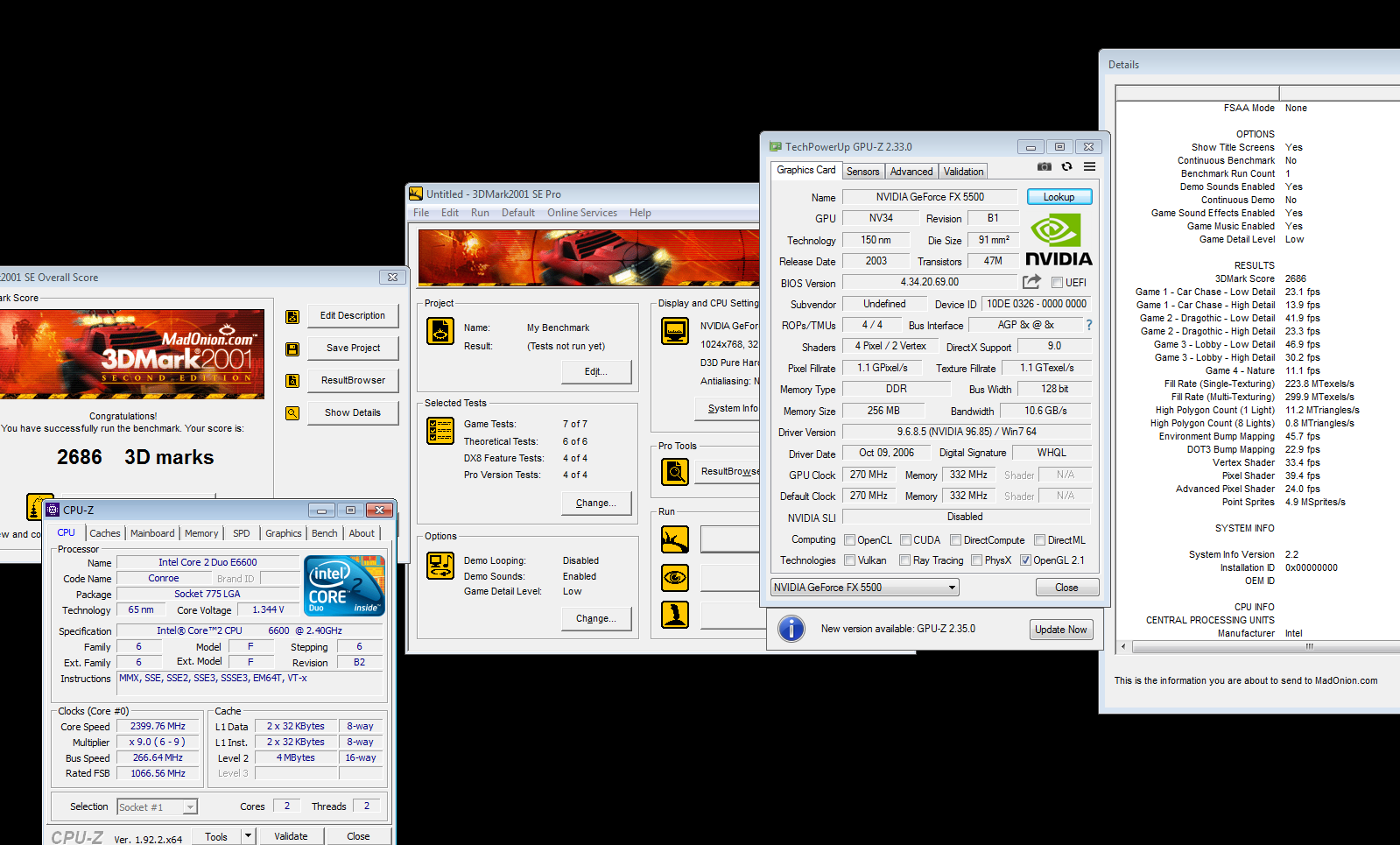The width and height of the screenshot is (1400, 845).
Task: Open the CPU-Z Tools dropdown arrow
Action: (248, 836)
